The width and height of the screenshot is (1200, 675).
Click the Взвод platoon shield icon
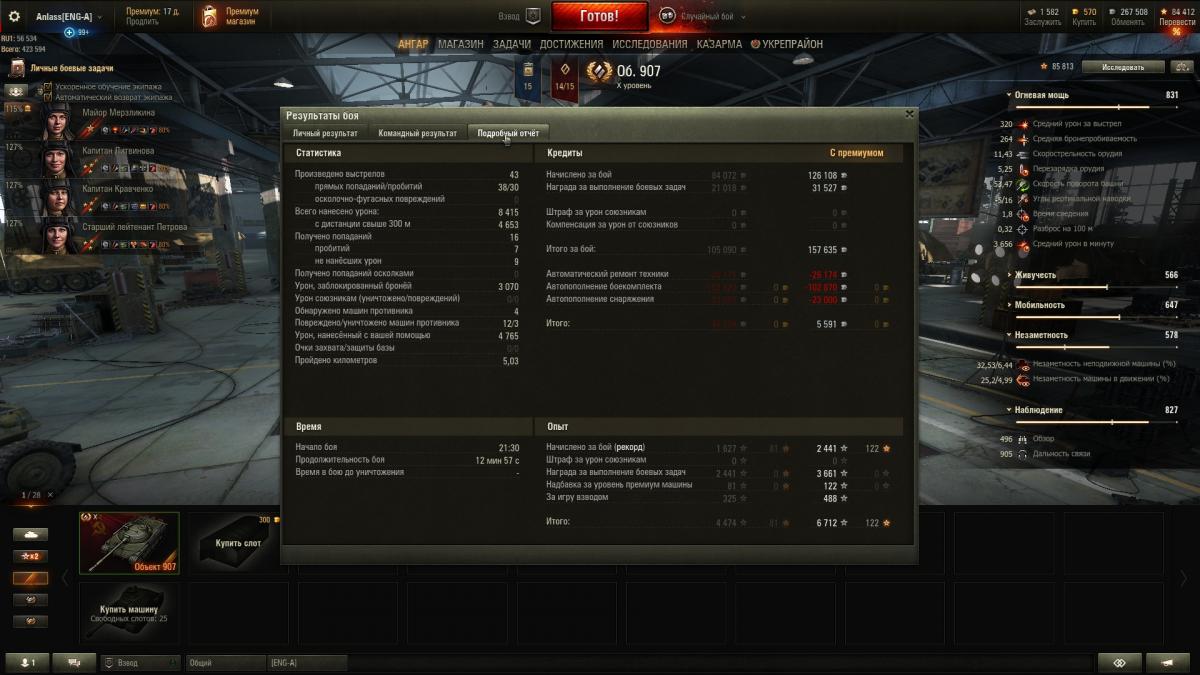[533, 16]
